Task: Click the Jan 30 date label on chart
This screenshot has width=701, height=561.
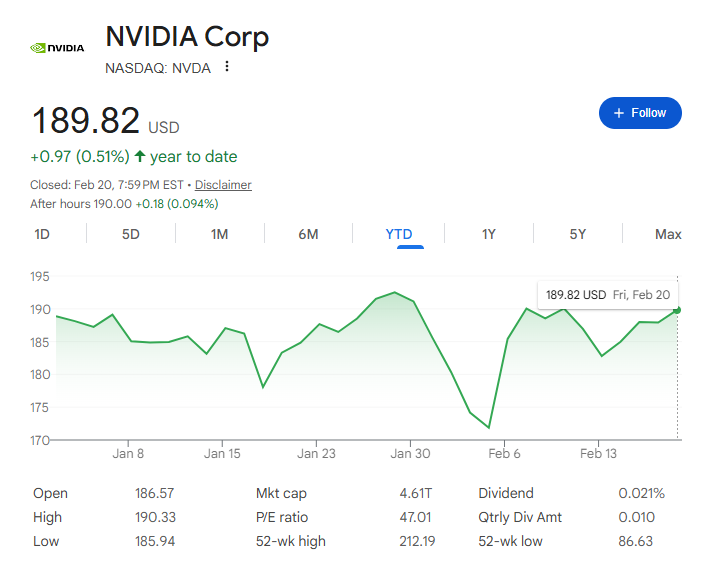Action: coord(410,454)
